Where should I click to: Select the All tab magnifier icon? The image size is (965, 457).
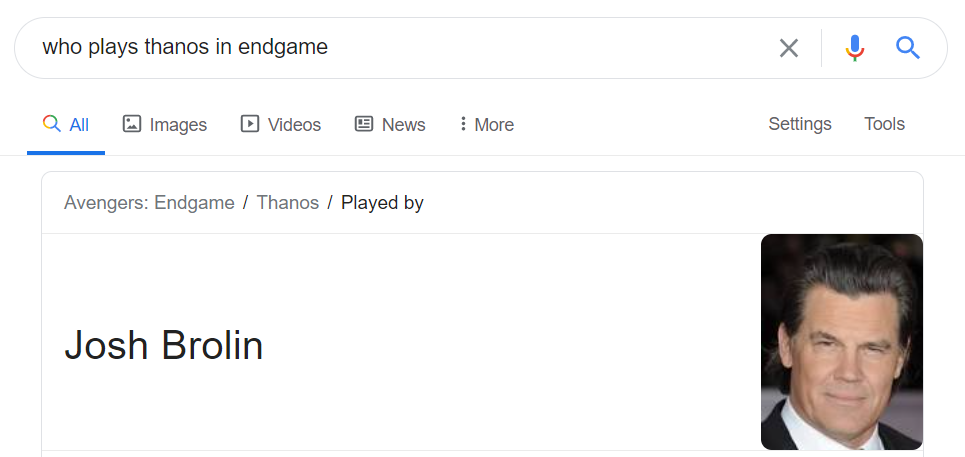[x=52, y=124]
